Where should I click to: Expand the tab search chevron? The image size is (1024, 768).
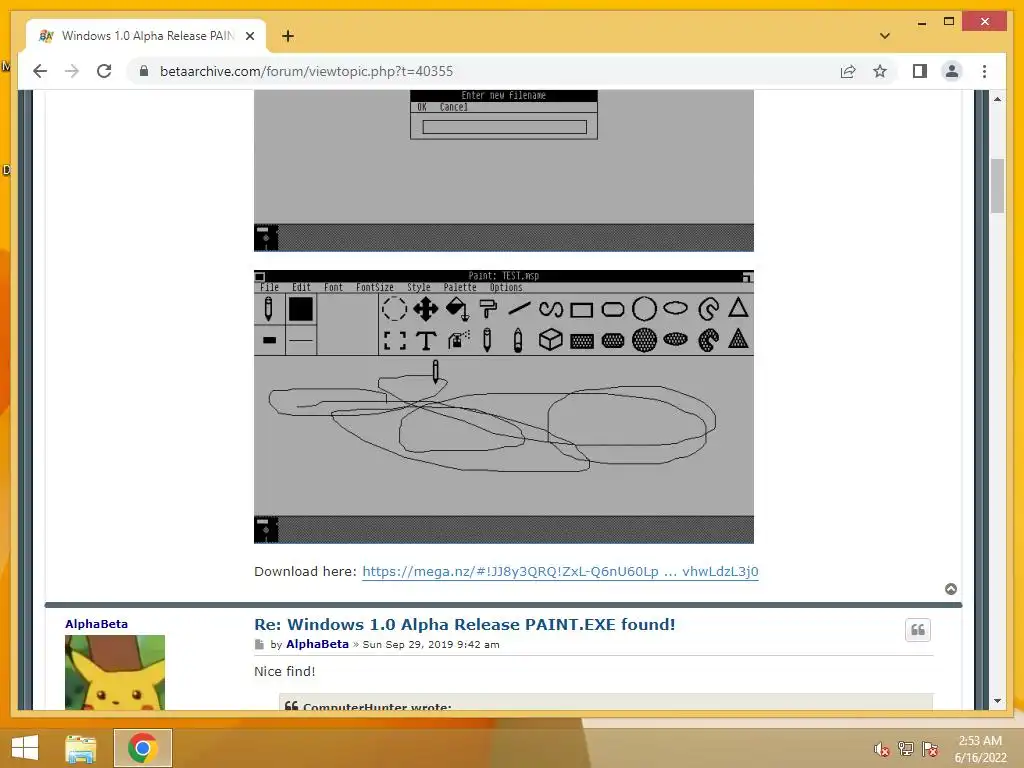click(x=885, y=36)
